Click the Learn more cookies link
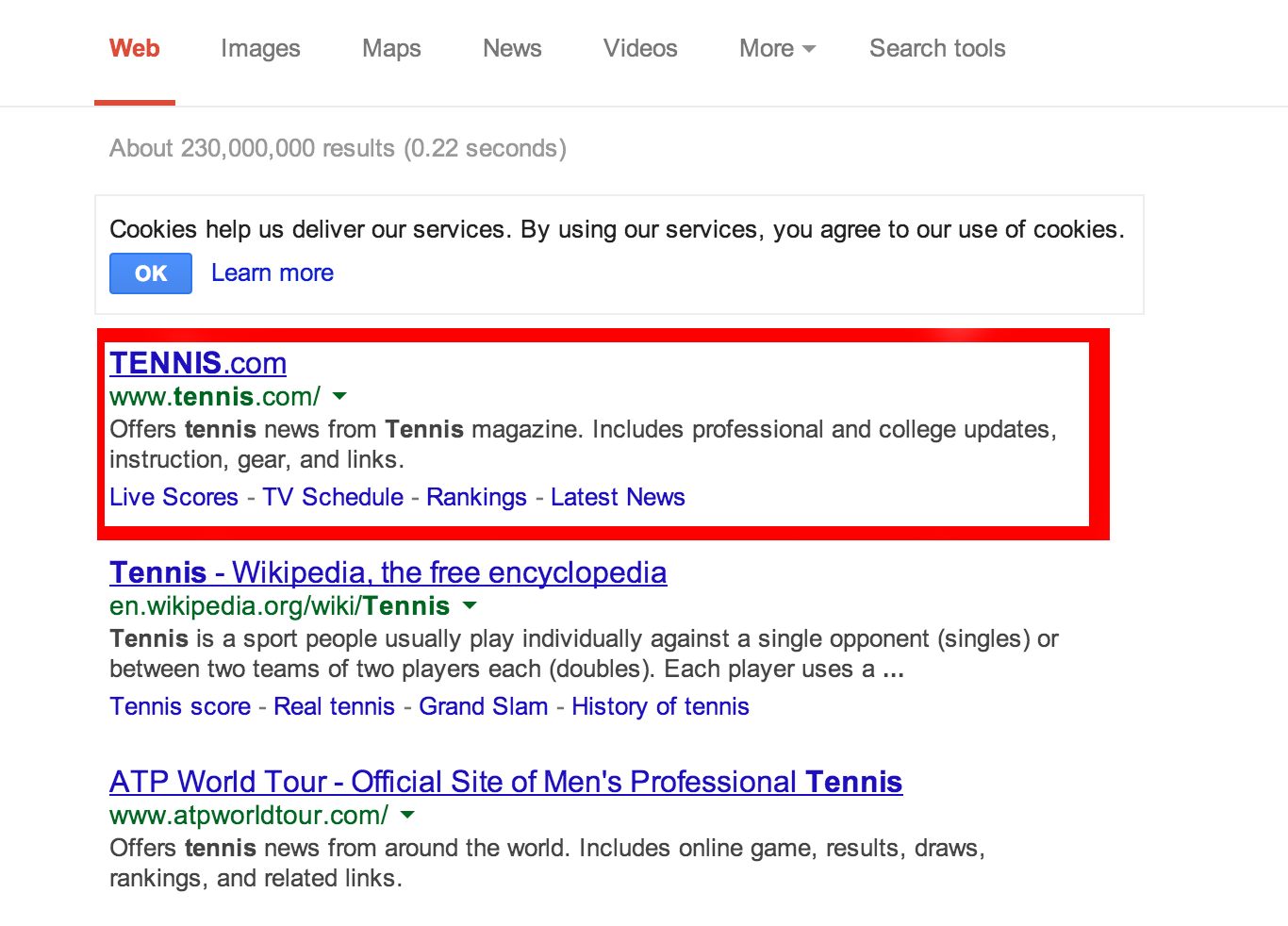The height and width of the screenshot is (926, 1288). click(272, 273)
